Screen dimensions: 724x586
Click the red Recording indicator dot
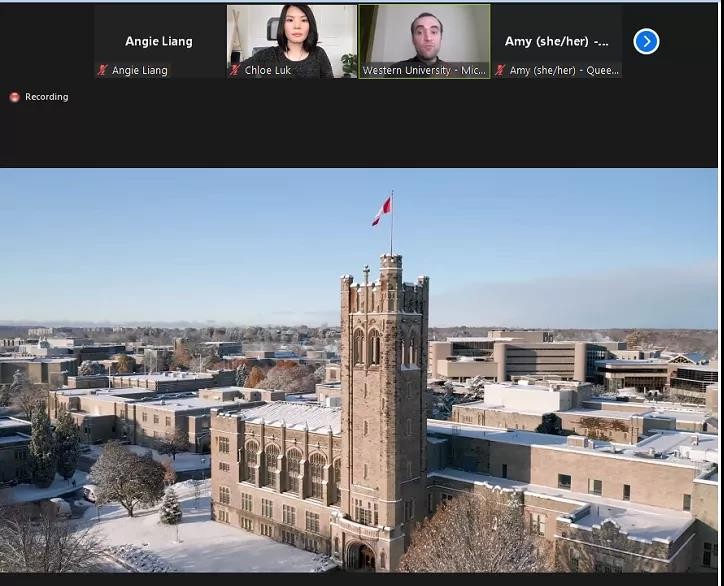point(14,97)
